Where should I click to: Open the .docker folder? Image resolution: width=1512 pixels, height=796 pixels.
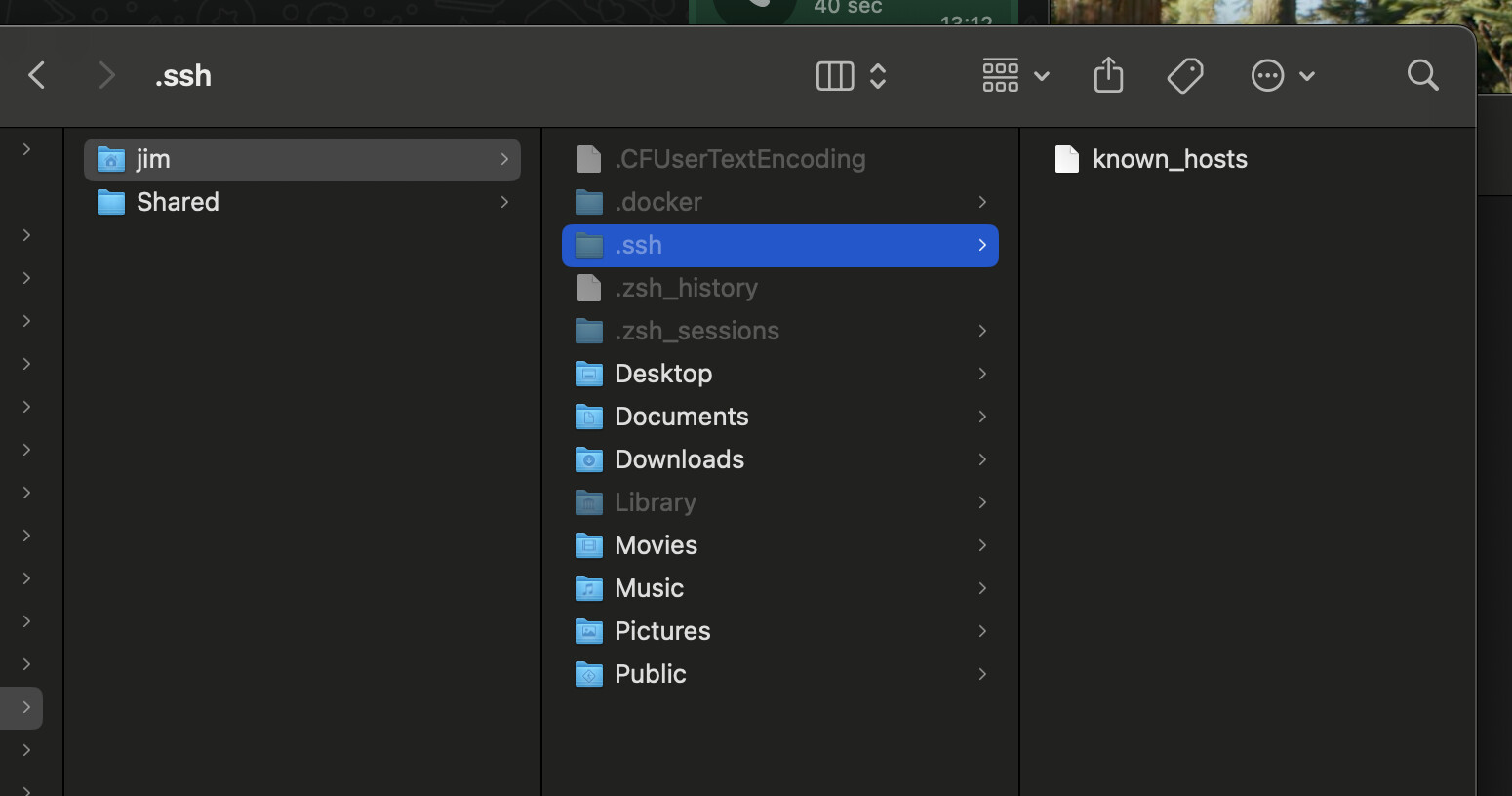tap(780, 202)
